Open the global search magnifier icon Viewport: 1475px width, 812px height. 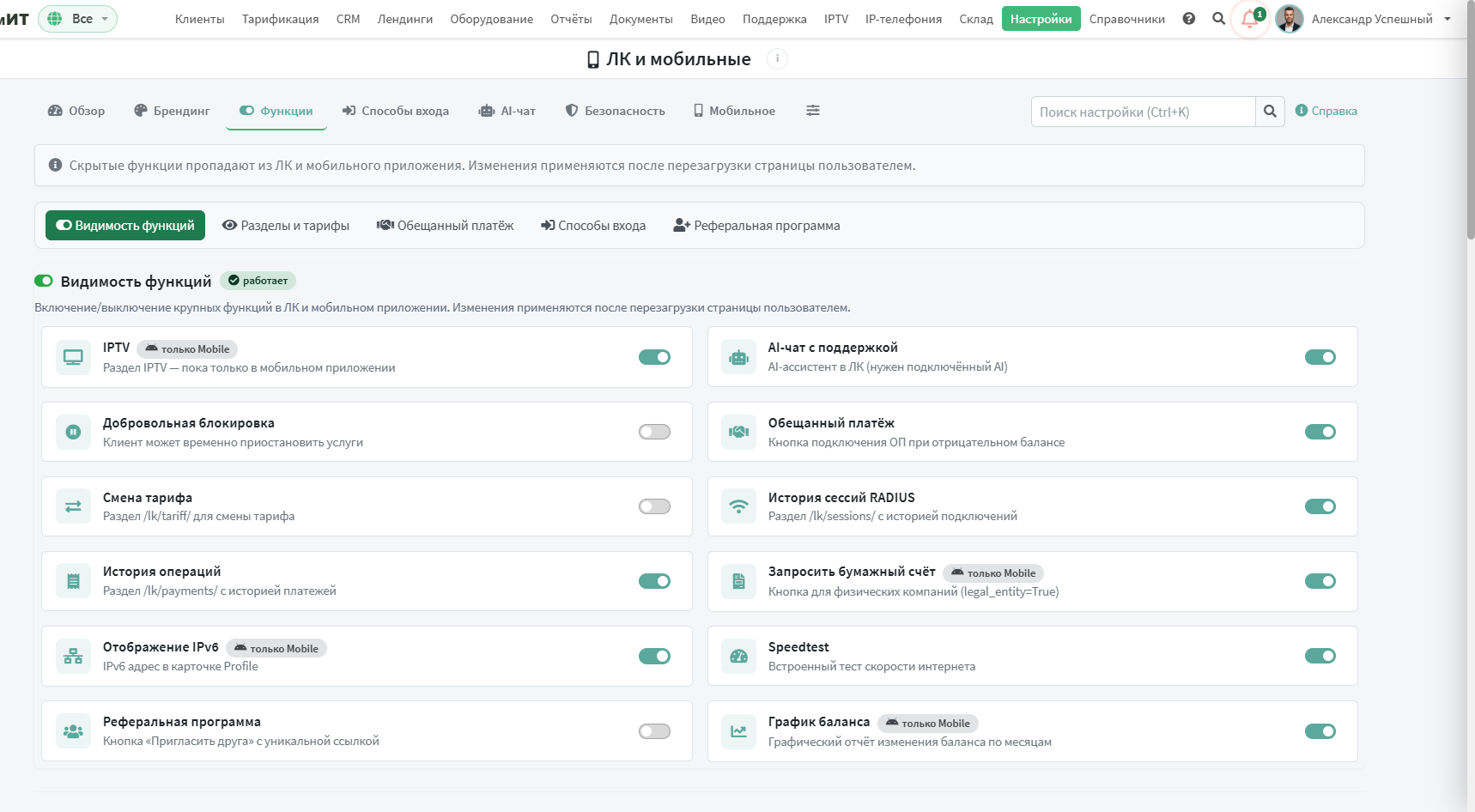point(1218,18)
